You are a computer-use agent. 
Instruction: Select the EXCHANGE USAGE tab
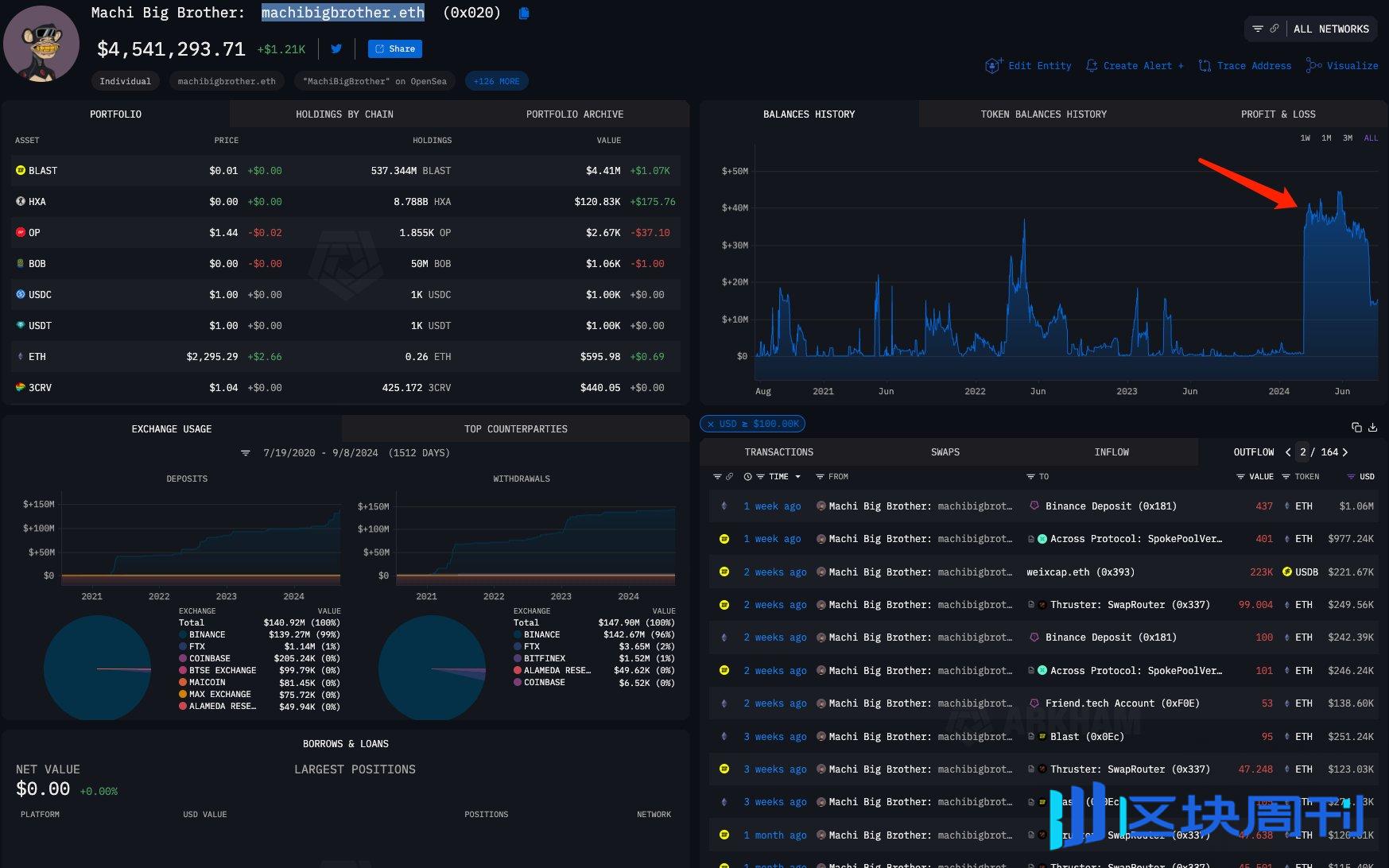172,429
